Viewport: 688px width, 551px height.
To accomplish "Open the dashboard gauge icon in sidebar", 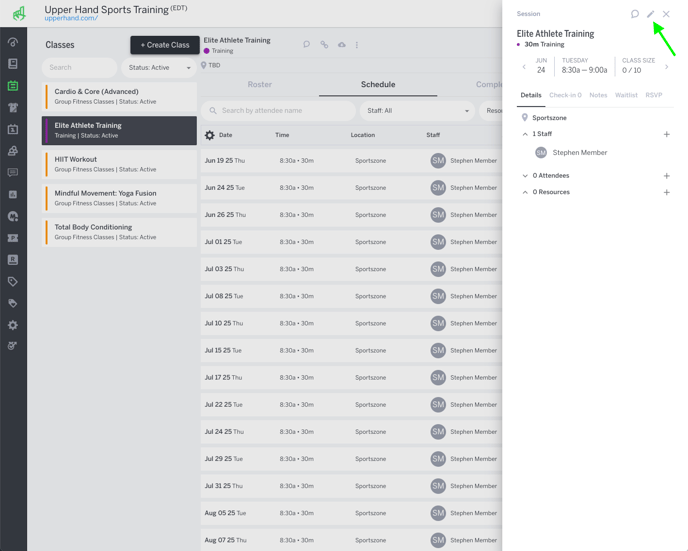I will (13, 42).
